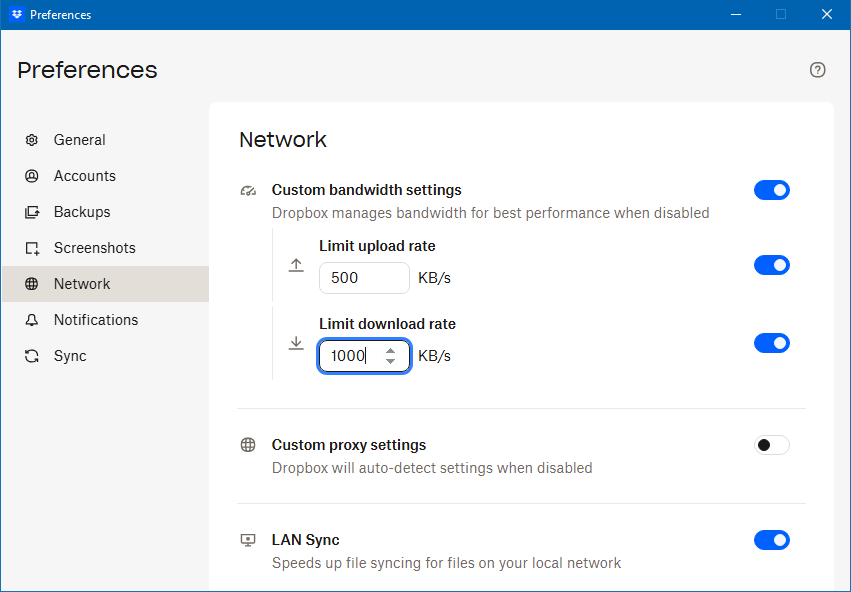Click the download arrow icon
The image size is (851, 592).
pyautogui.click(x=296, y=343)
